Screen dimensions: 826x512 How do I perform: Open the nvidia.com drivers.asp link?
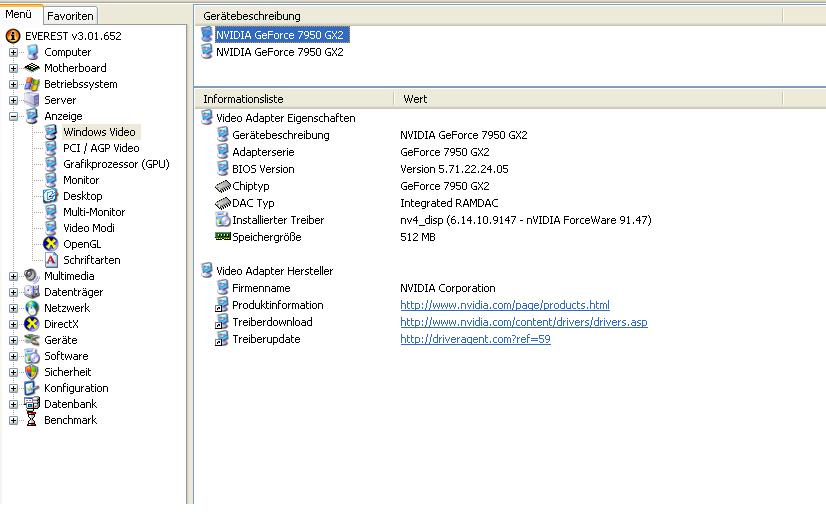tap(524, 322)
